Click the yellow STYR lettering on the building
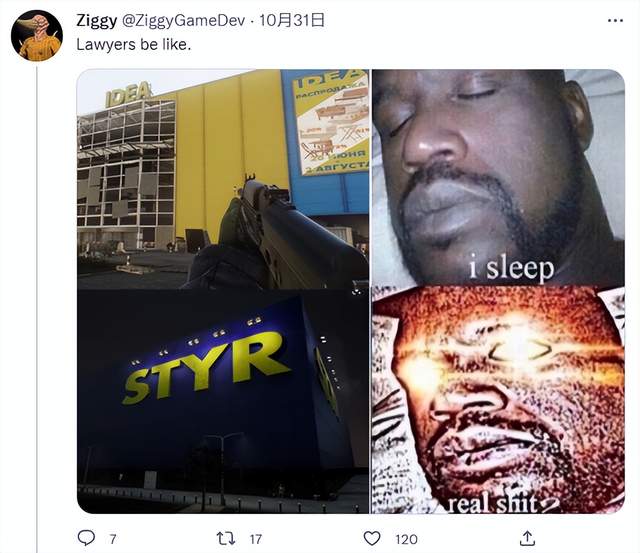This screenshot has height=553, width=640. click(205, 367)
